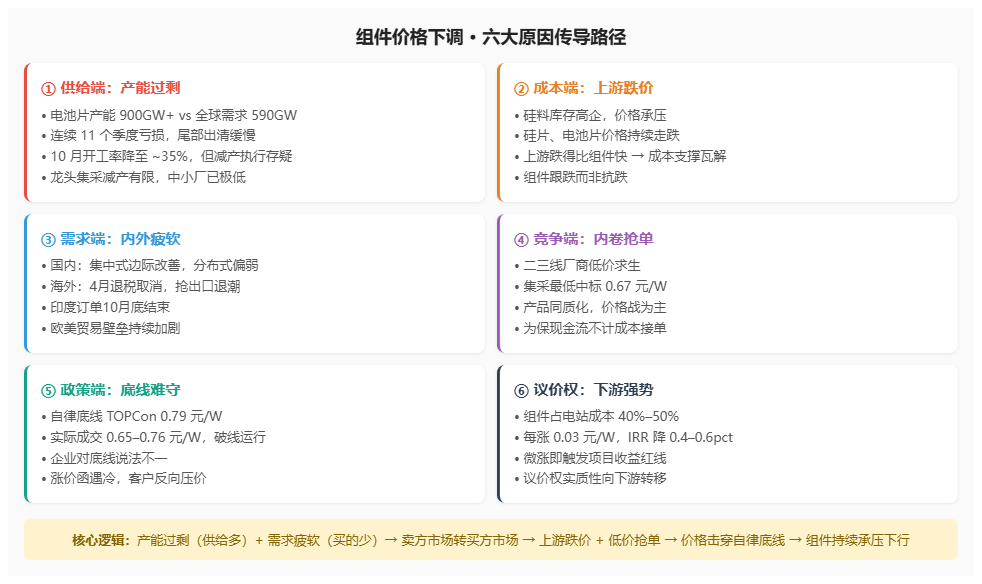This screenshot has width=982, height=584.
Task: Click the heading "⑥ 议价权：下游强势"
Action: pyautogui.click(x=584, y=390)
